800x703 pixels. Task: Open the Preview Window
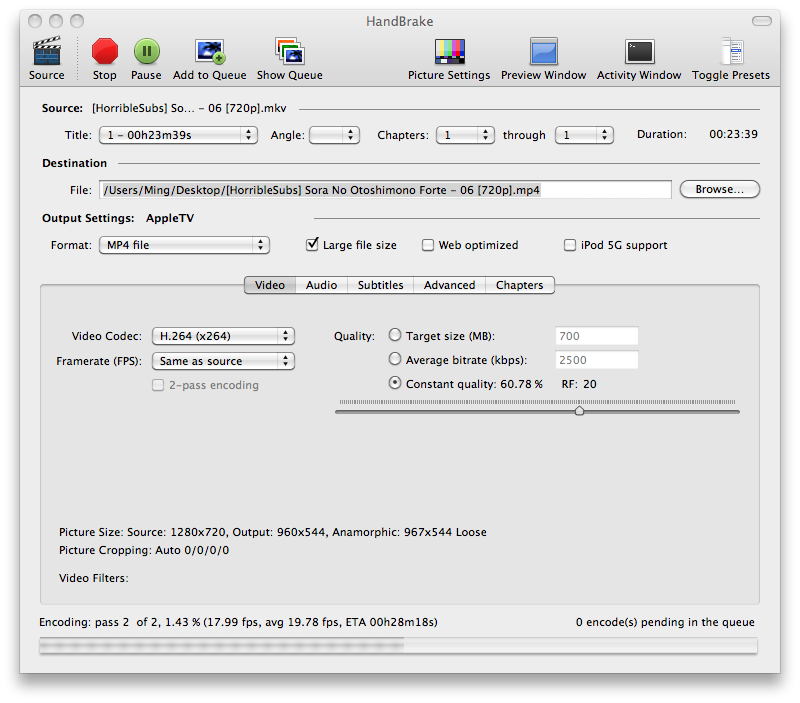(x=543, y=51)
